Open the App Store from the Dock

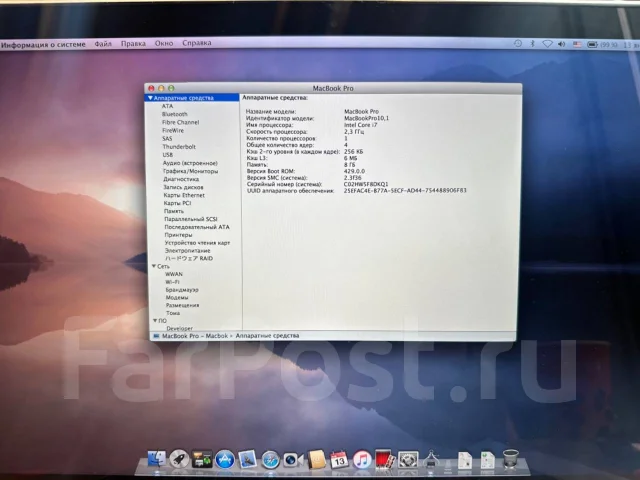pyautogui.click(x=225, y=460)
